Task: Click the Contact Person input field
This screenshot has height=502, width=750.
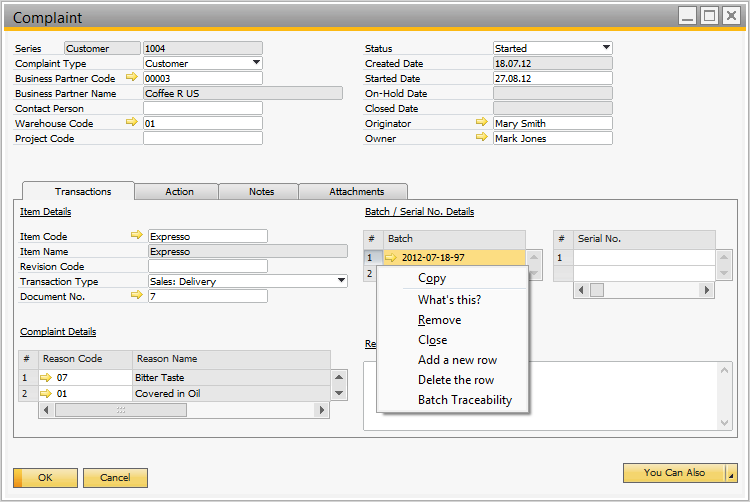Action: click(202, 108)
